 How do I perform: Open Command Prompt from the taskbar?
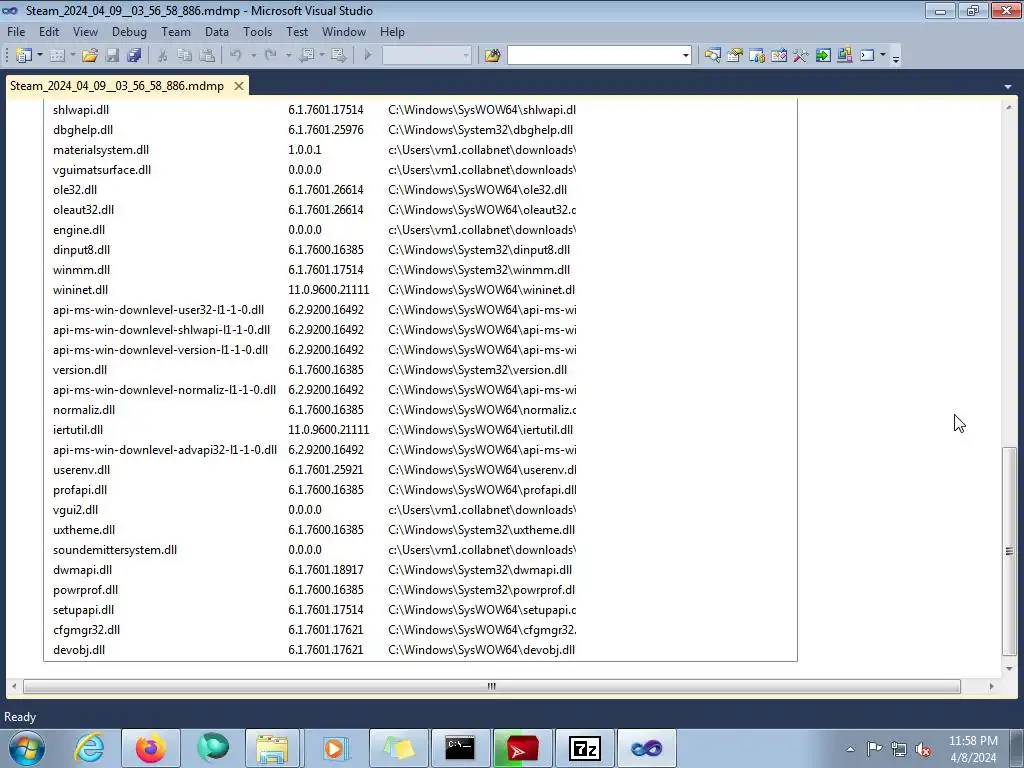click(460, 748)
